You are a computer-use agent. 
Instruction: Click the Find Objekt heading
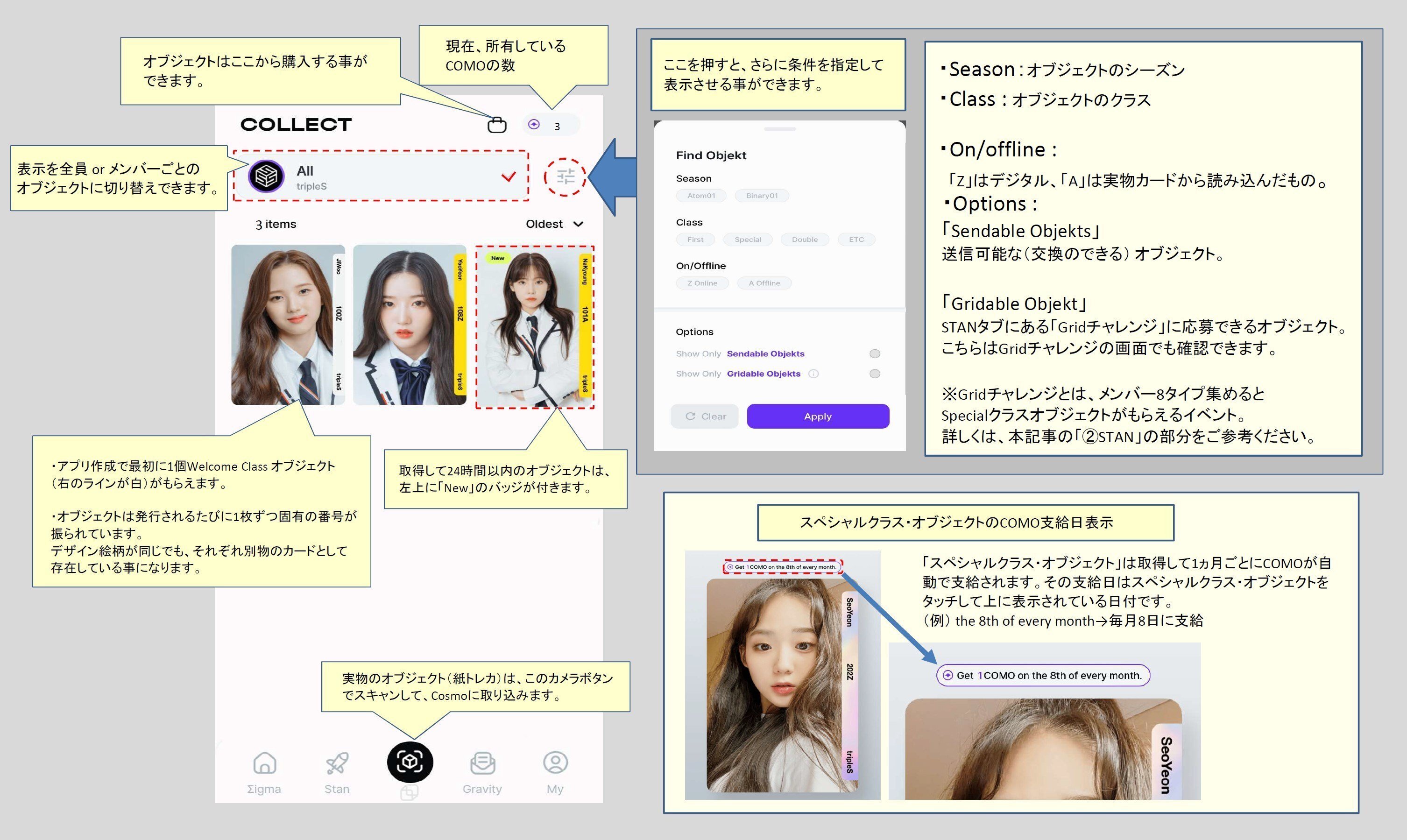(711, 155)
